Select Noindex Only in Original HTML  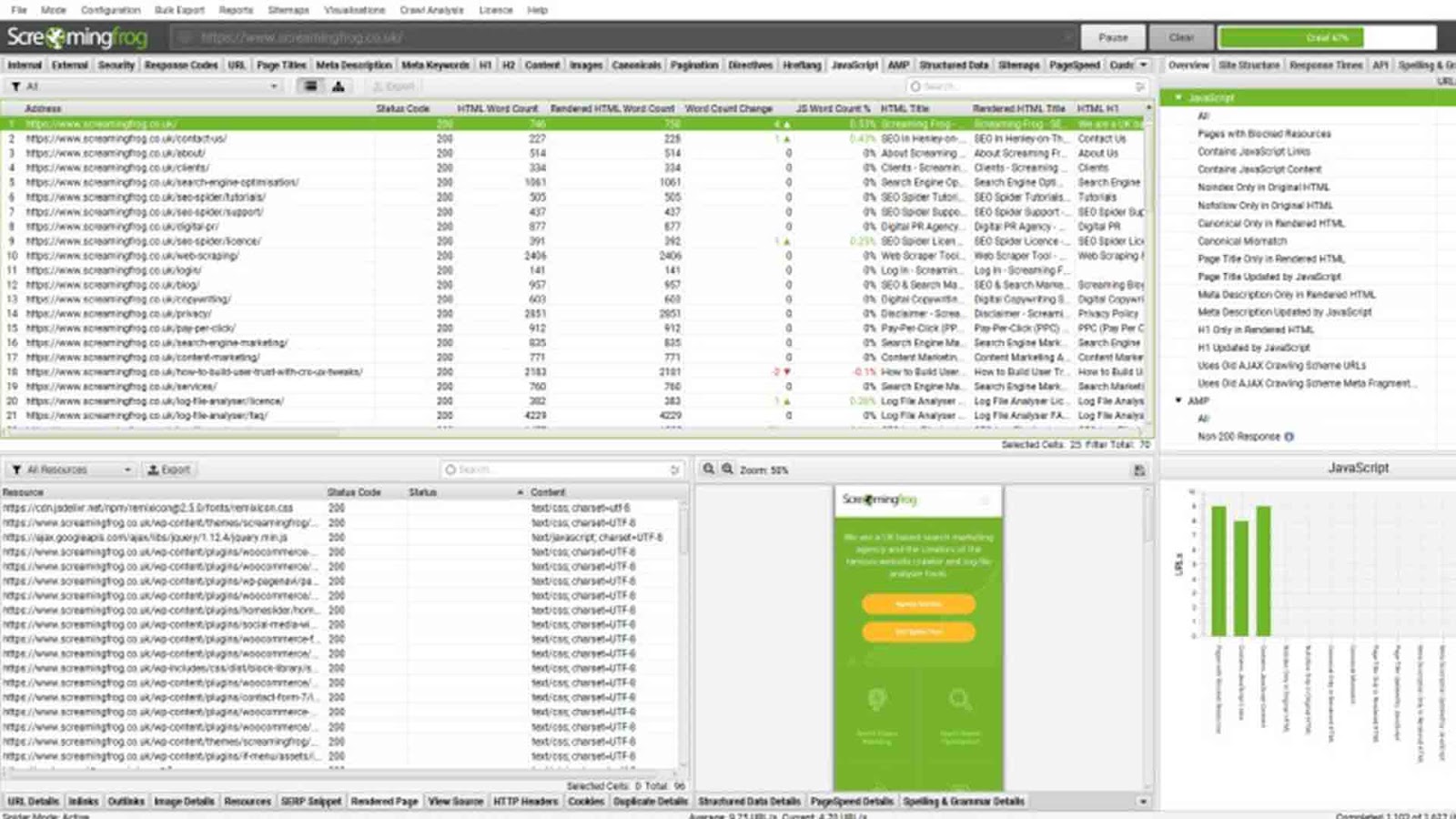coord(1263,187)
